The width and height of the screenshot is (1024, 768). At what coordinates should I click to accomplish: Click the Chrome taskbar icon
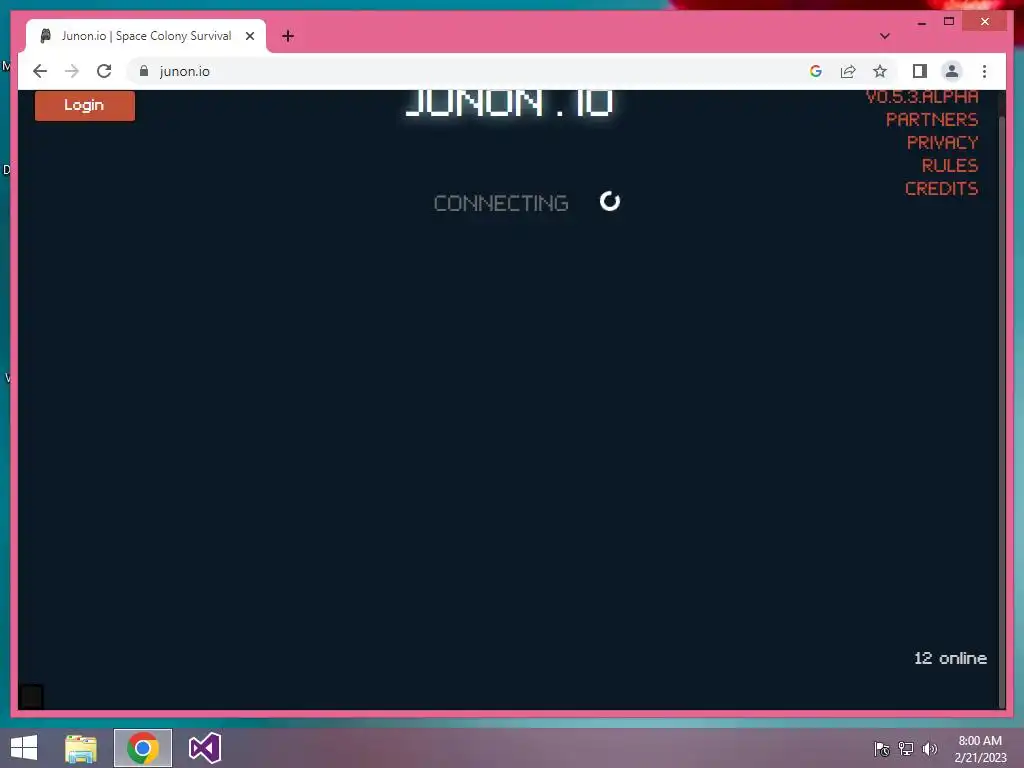(143, 748)
